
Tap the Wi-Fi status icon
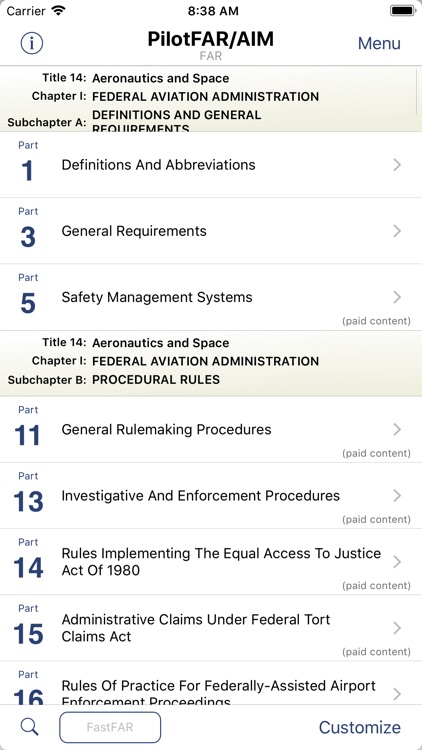59,11
